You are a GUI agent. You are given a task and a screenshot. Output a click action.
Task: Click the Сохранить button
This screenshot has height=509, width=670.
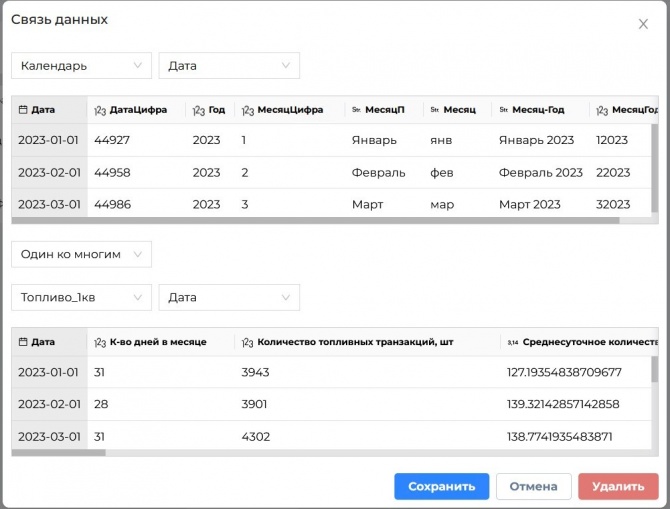(x=441, y=486)
